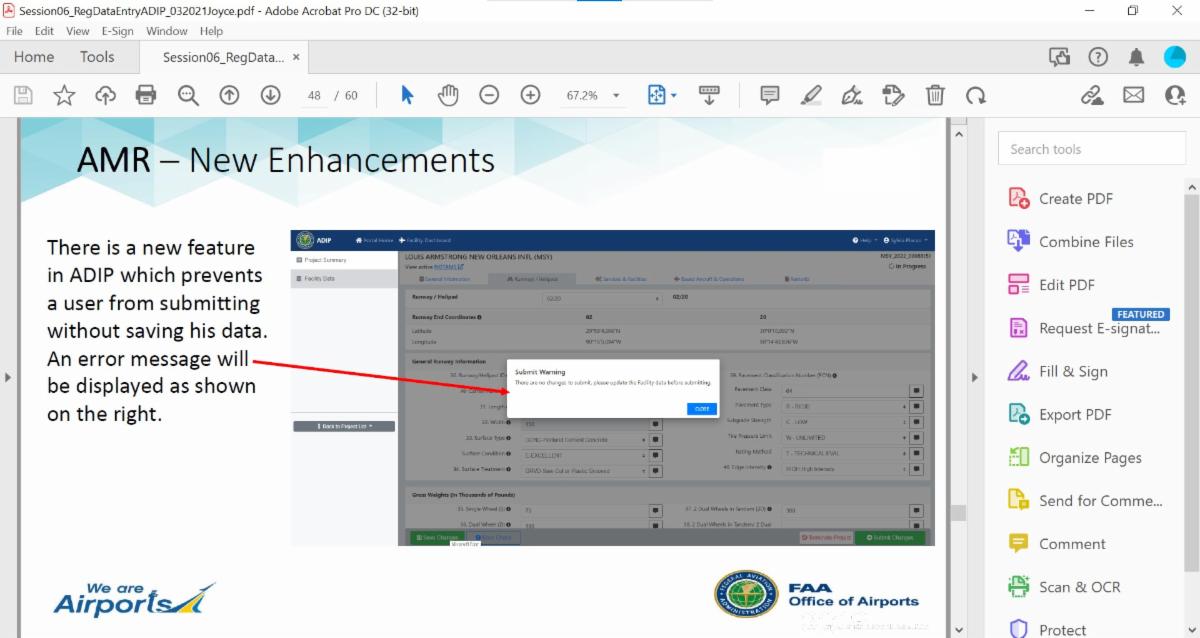
Task: View notifications bell
Action: (x=1136, y=57)
